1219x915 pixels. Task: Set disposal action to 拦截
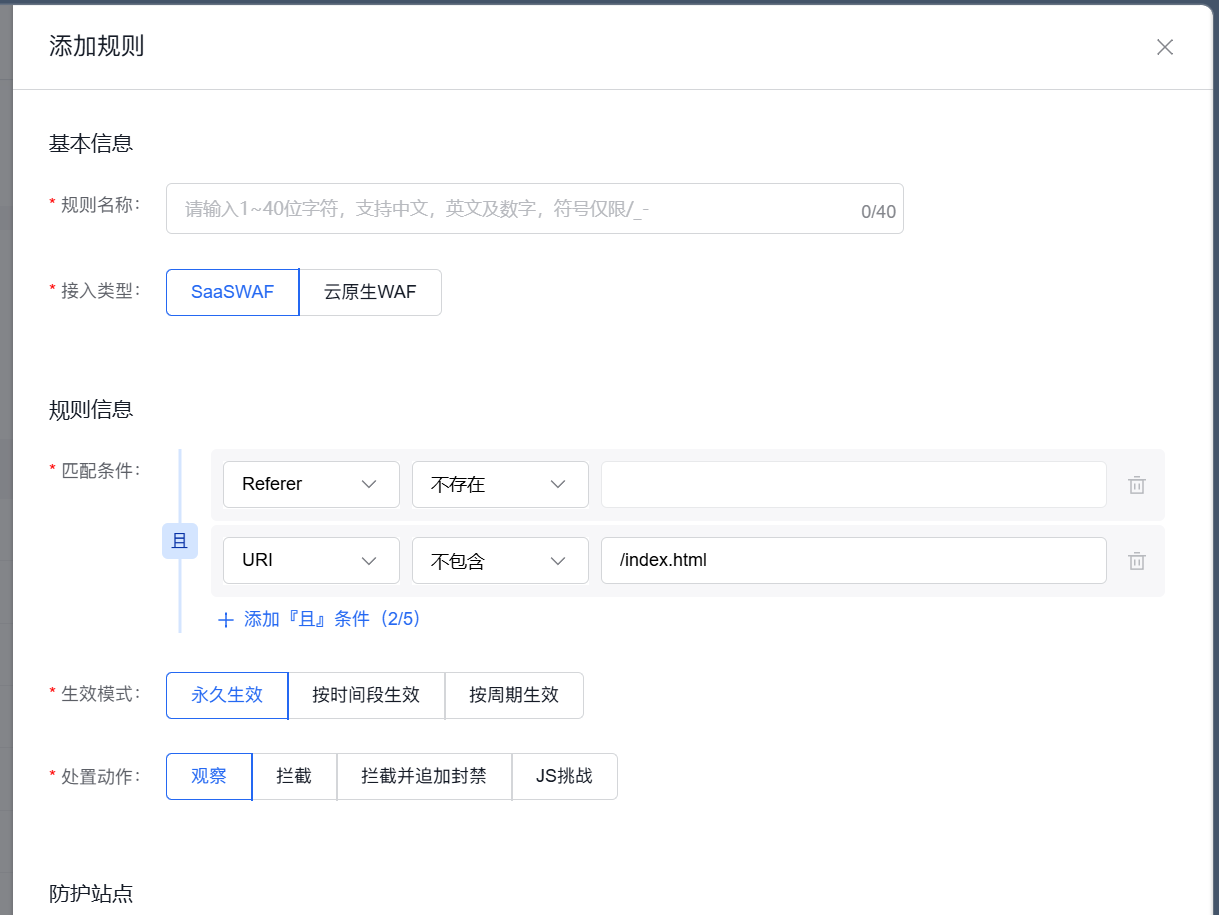(x=293, y=776)
